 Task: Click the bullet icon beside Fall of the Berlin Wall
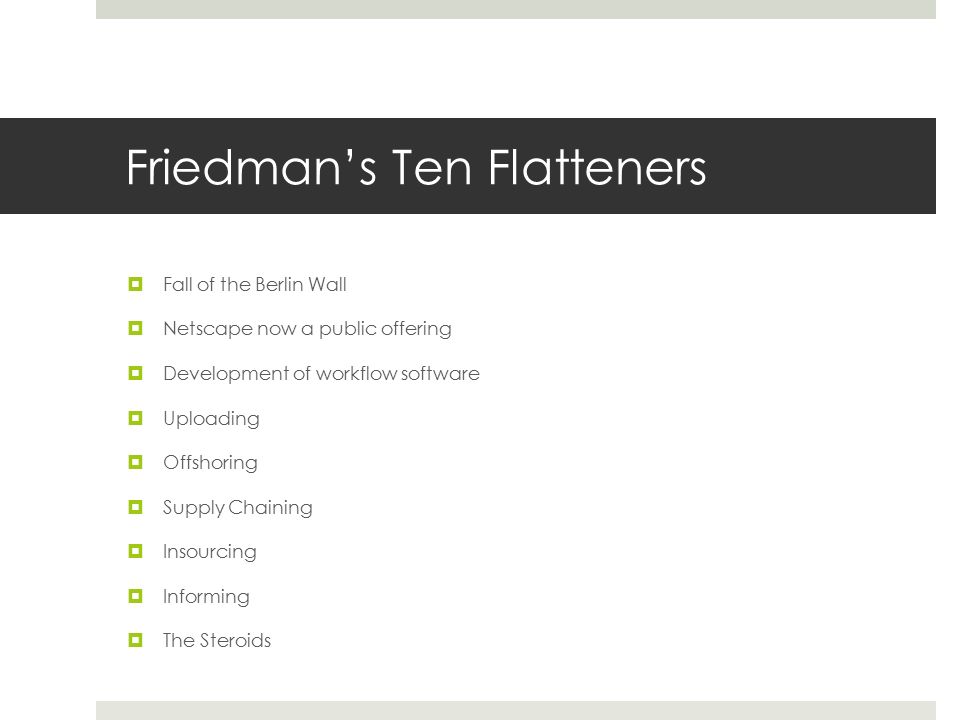135,284
